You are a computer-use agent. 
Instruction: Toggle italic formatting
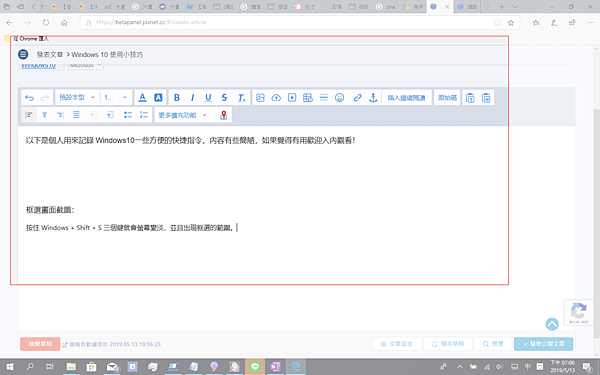pyautogui.click(x=192, y=98)
